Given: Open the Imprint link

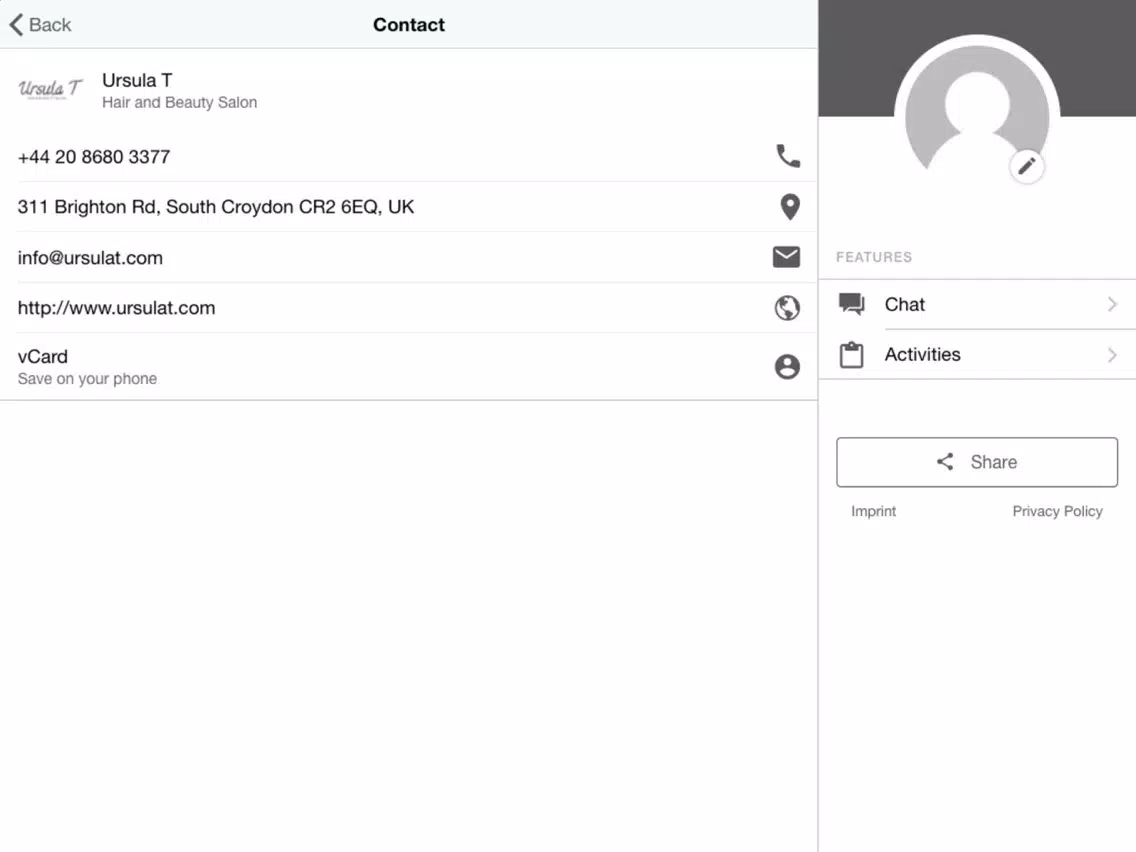Looking at the screenshot, I should tap(873, 511).
